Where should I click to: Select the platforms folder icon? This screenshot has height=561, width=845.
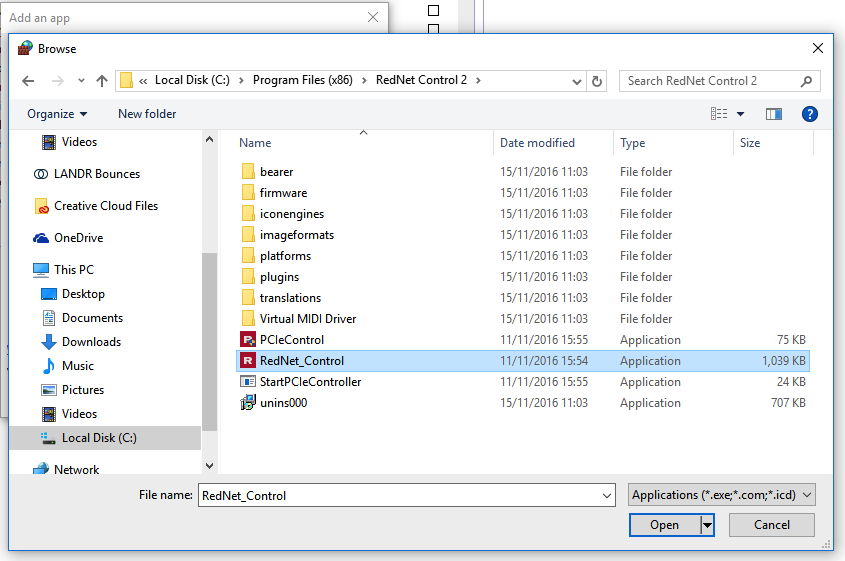pyautogui.click(x=248, y=256)
